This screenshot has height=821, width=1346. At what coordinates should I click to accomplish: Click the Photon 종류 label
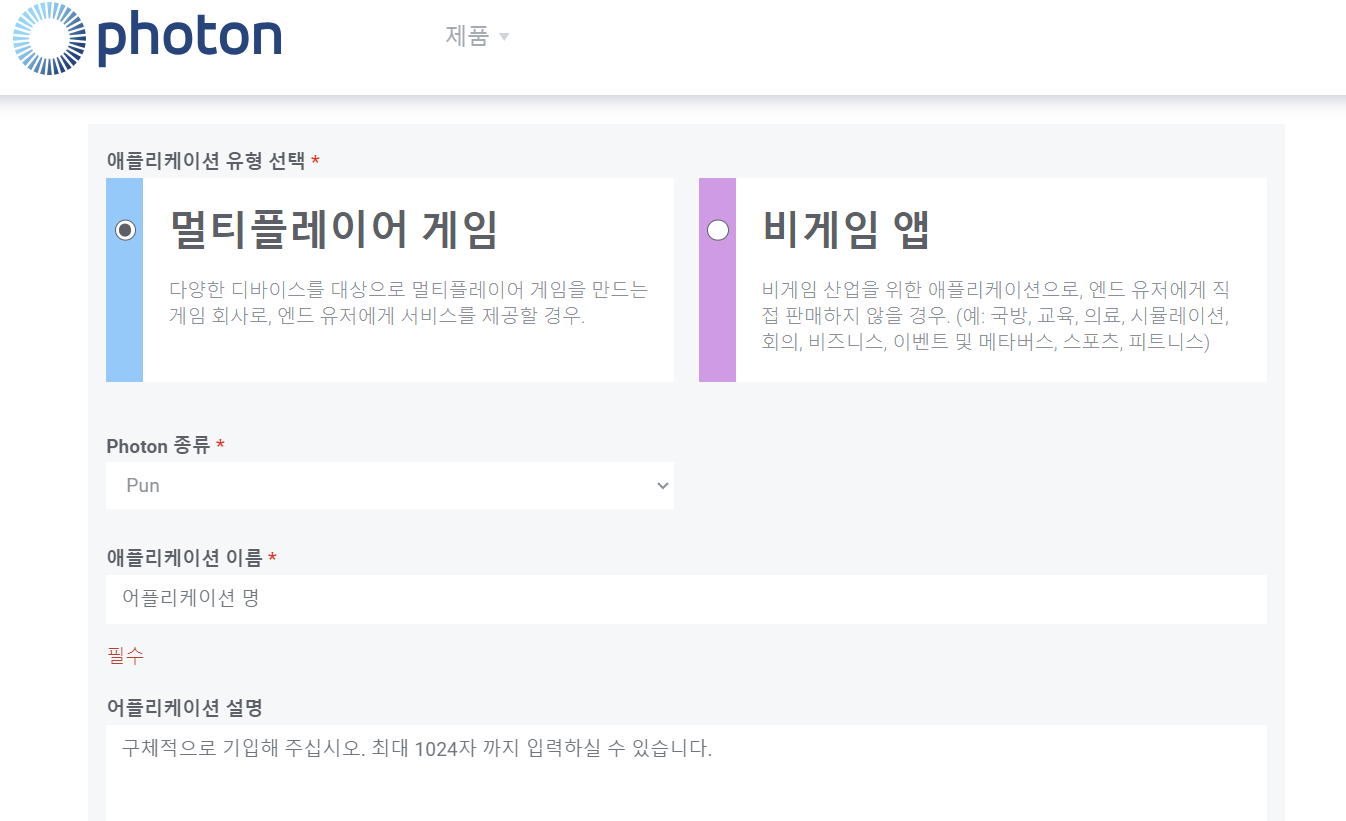(x=158, y=445)
